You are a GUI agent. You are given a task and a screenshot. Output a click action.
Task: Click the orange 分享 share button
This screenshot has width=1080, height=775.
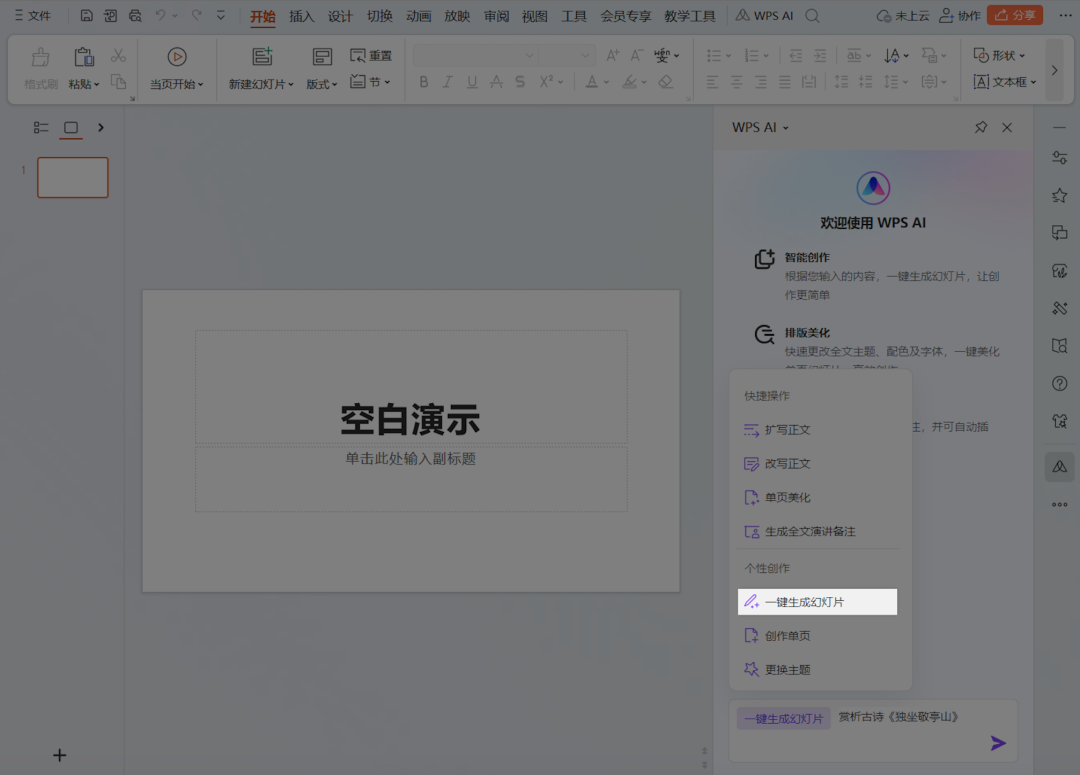[x=1014, y=15]
